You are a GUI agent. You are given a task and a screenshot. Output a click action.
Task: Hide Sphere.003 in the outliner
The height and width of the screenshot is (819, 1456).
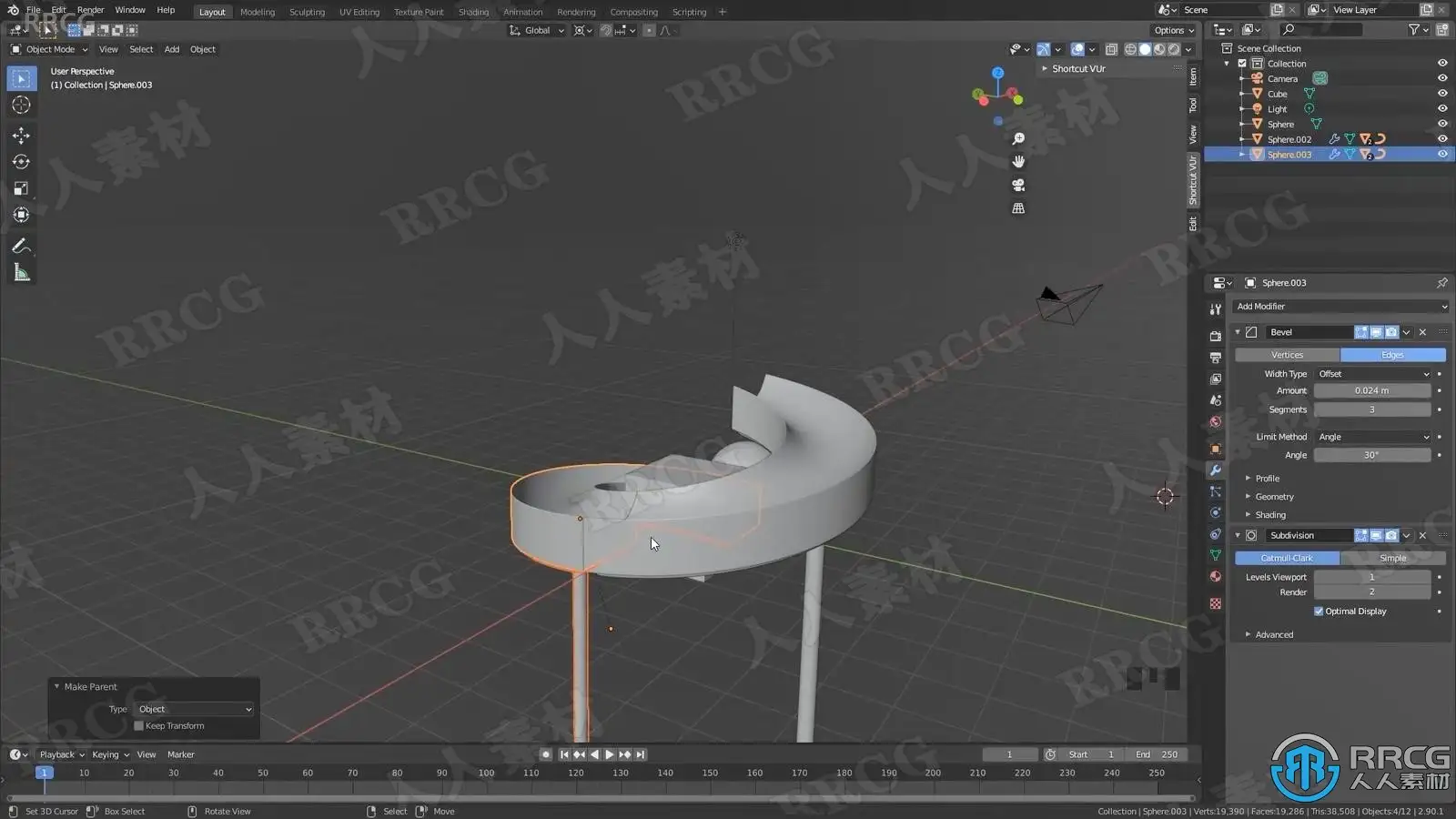coord(1442,154)
